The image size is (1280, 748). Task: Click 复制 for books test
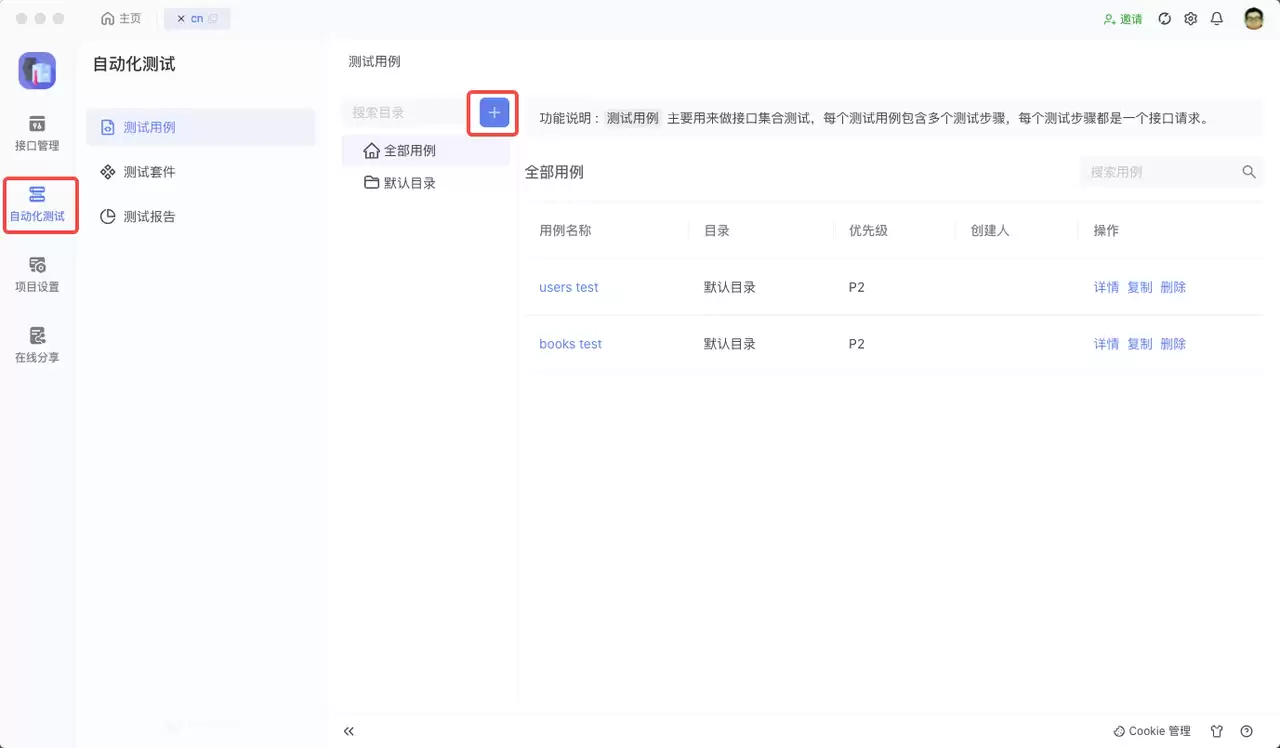click(x=1140, y=344)
